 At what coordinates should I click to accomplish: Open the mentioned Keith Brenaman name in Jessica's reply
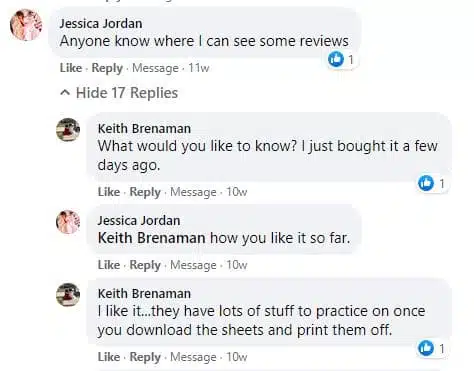(x=151, y=238)
